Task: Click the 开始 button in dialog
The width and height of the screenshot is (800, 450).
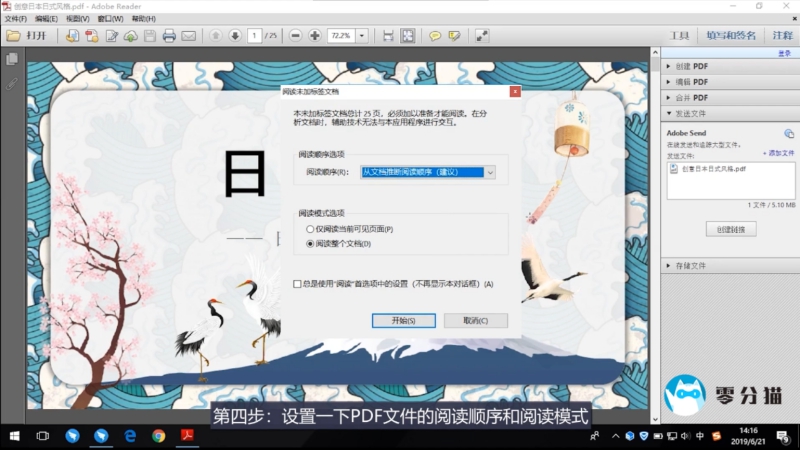Action: coord(403,320)
